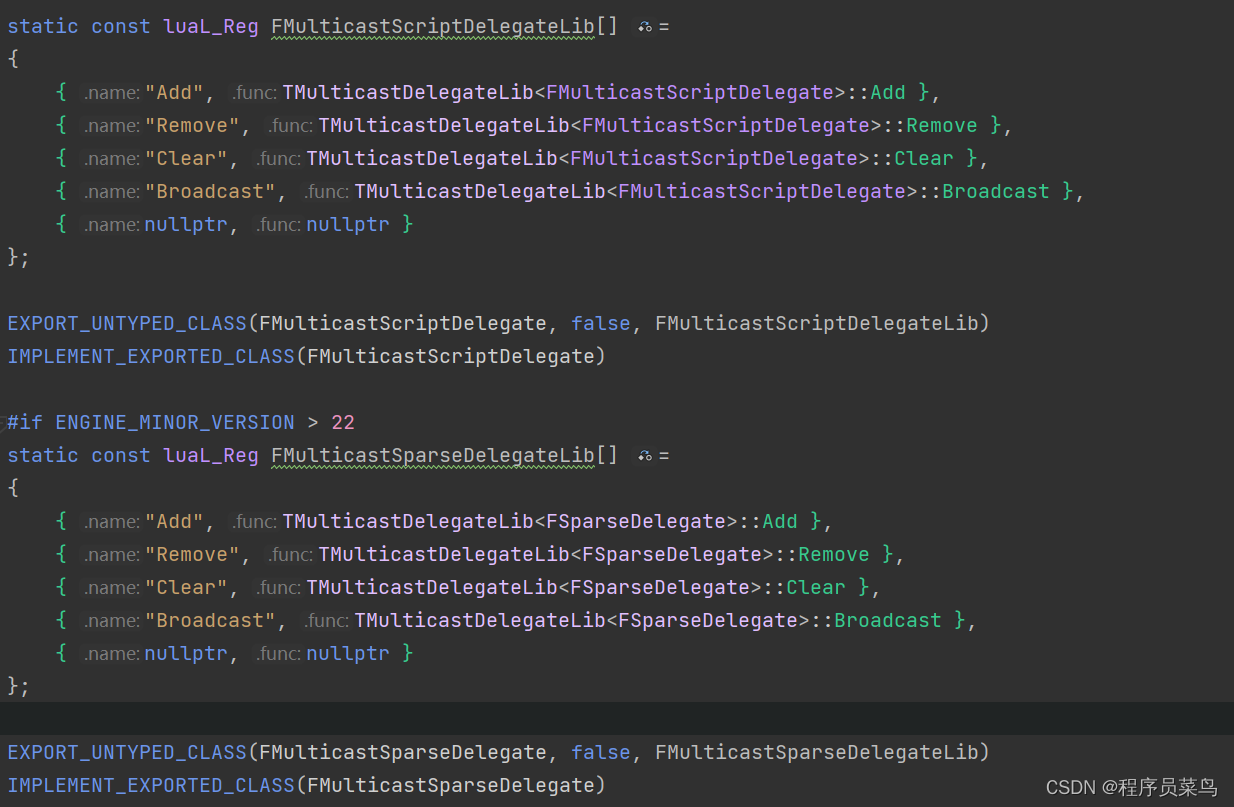The height and width of the screenshot is (807, 1234).
Task: Click ::Add after TMulticastDelegateLib<FSparseDelegate>
Action: tap(768, 521)
